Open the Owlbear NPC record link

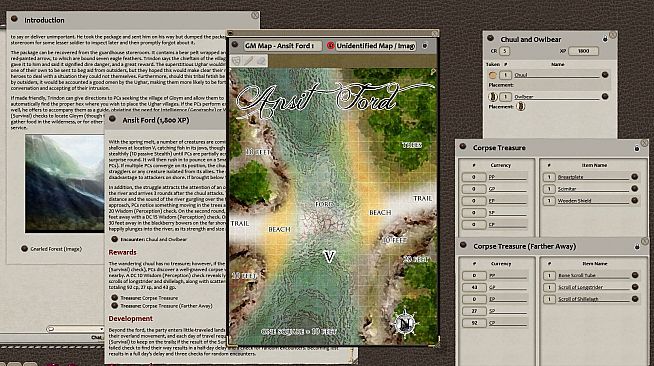605,96
